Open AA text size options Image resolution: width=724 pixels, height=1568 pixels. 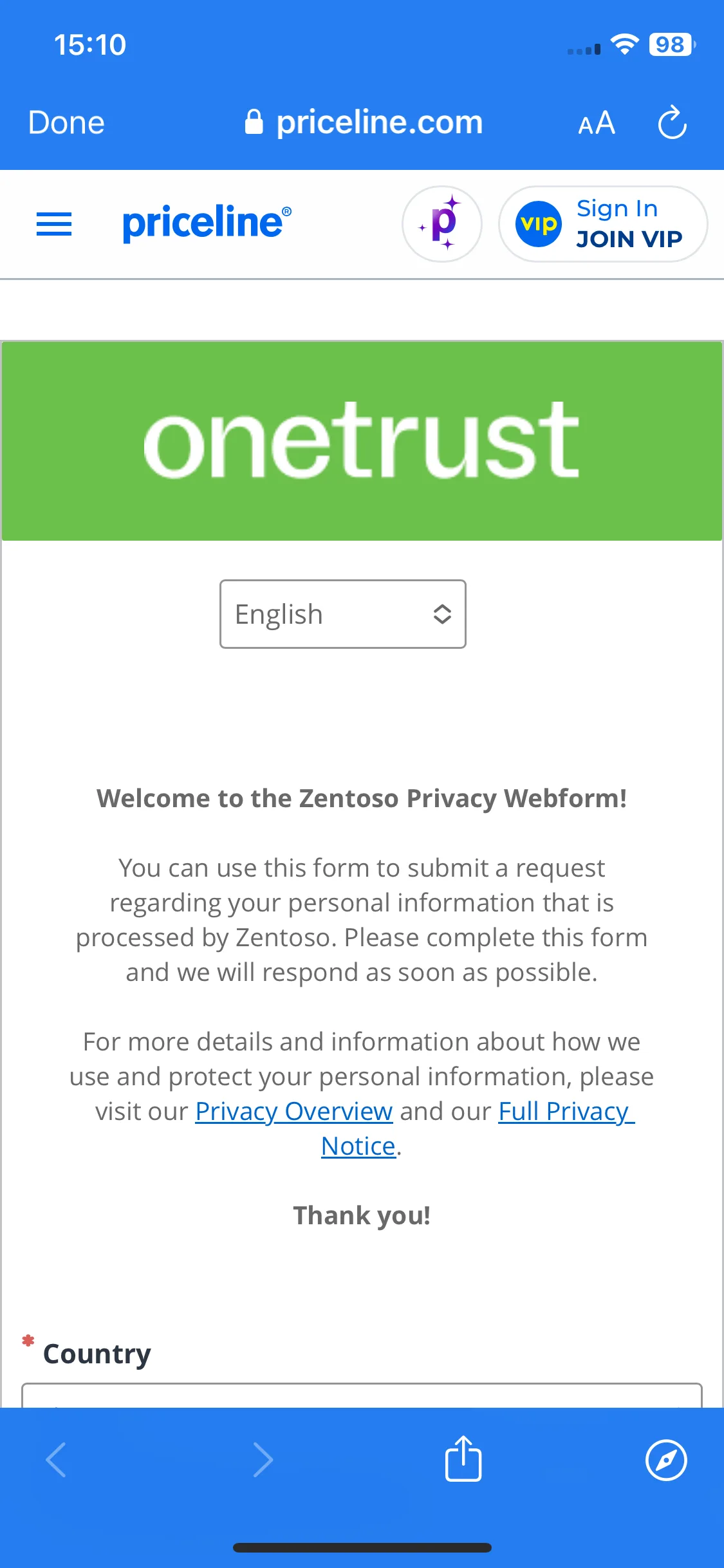pos(597,122)
